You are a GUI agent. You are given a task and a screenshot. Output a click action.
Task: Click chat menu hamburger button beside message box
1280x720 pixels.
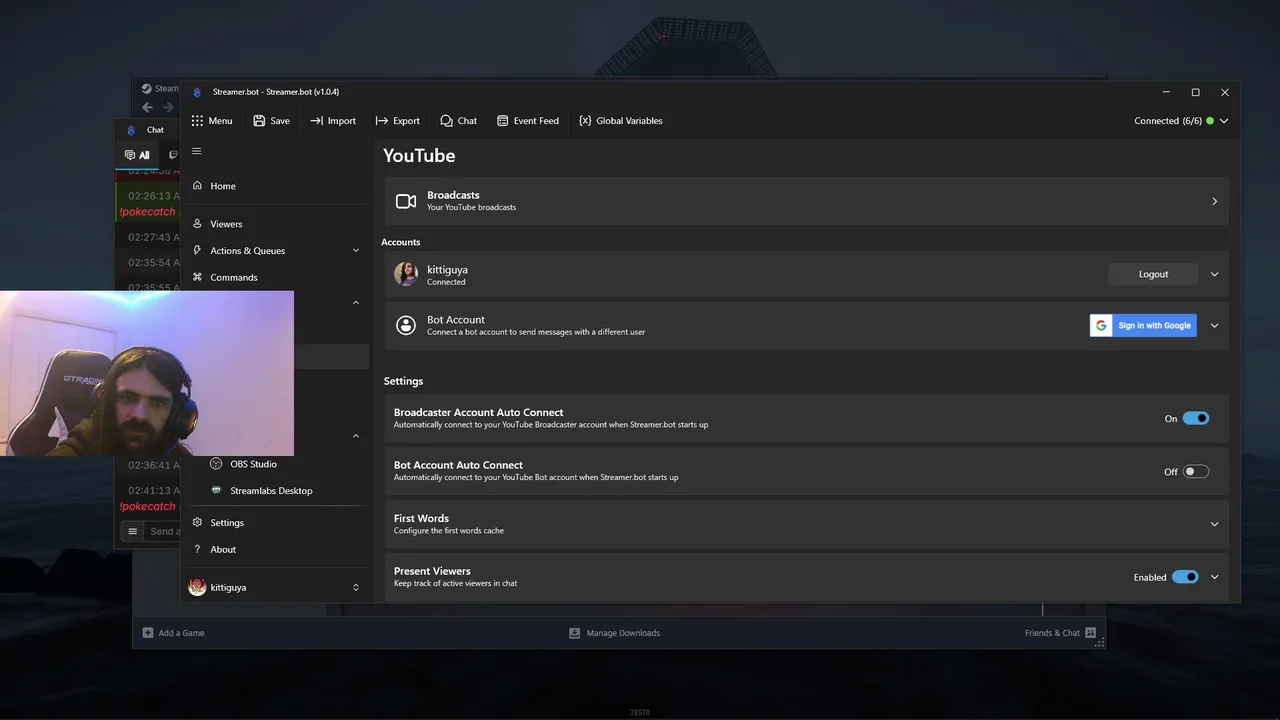(132, 531)
